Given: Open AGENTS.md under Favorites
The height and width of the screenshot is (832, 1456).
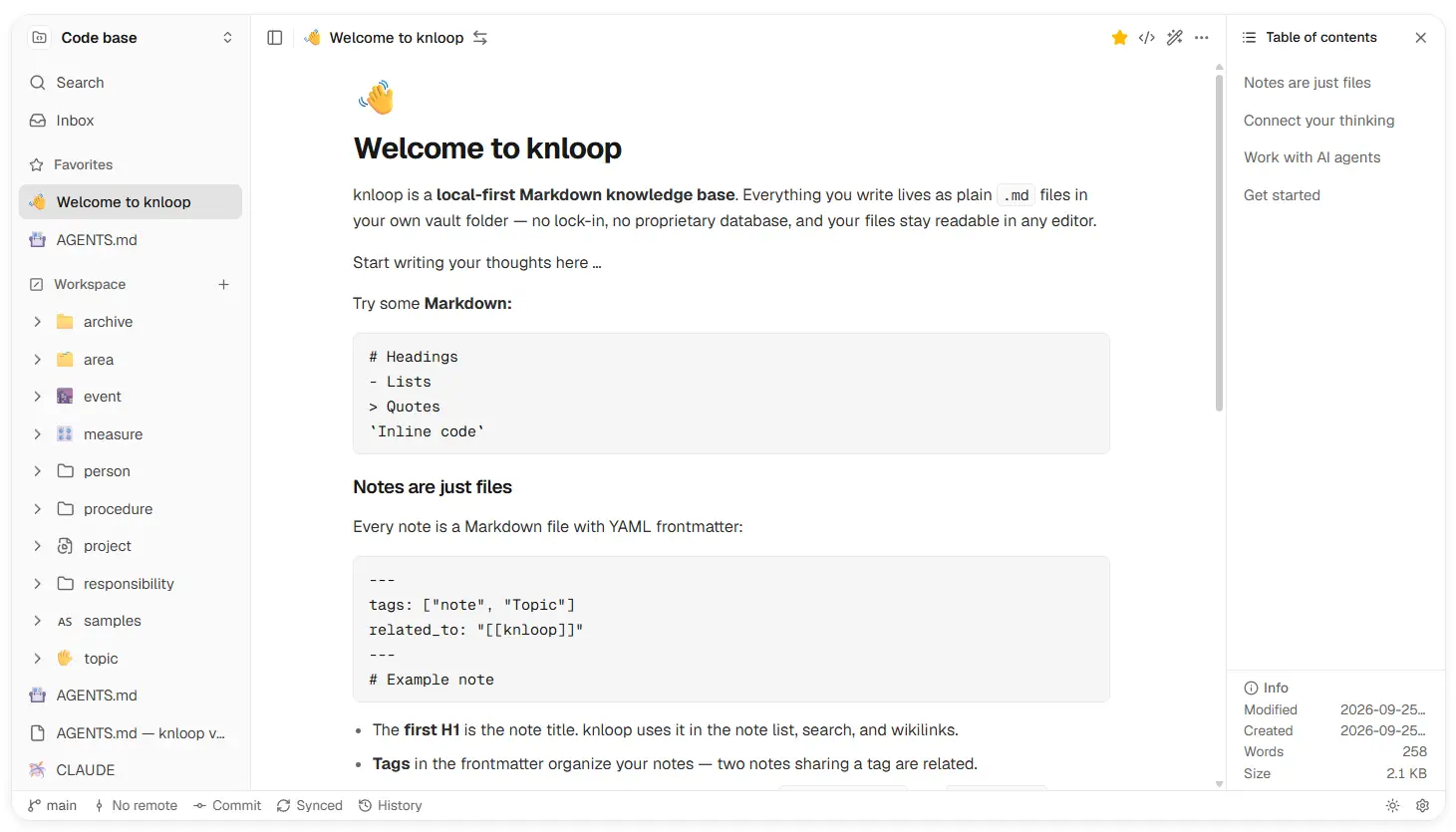Looking at the screenshot, I should [x=131, y=240].
